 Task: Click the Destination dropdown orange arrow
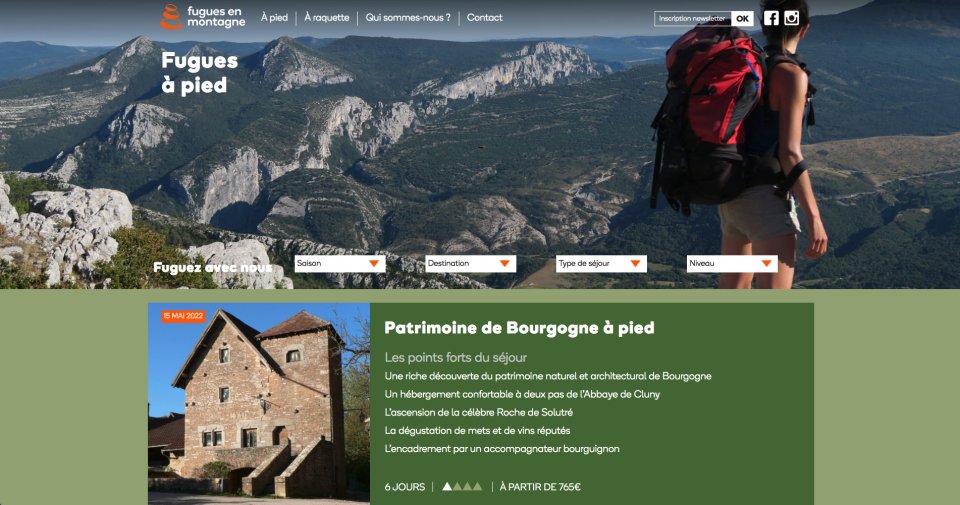(x=504, y=263)
